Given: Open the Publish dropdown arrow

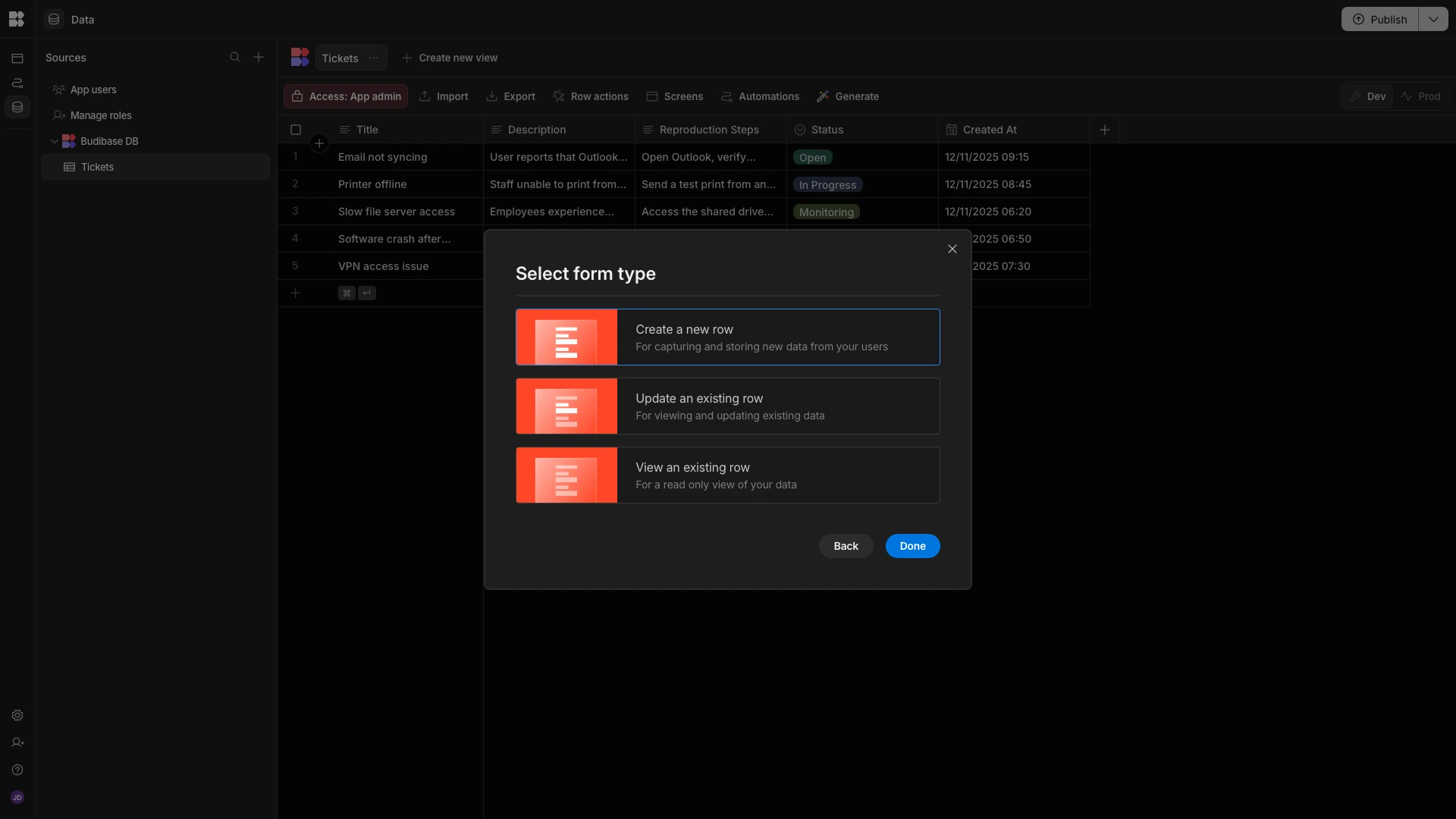Looking at the screenshot, I should 1434,19.
